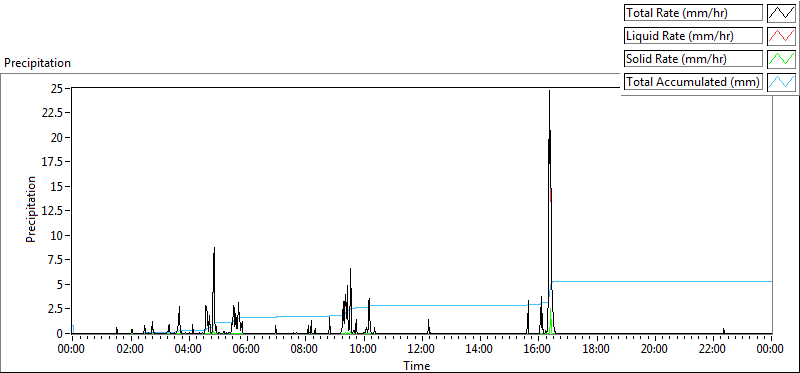Image resolution: width=800 pixels, height=373 pixels.
Task: Click the 00:00 start time on X axis
Action: point(72,349)
